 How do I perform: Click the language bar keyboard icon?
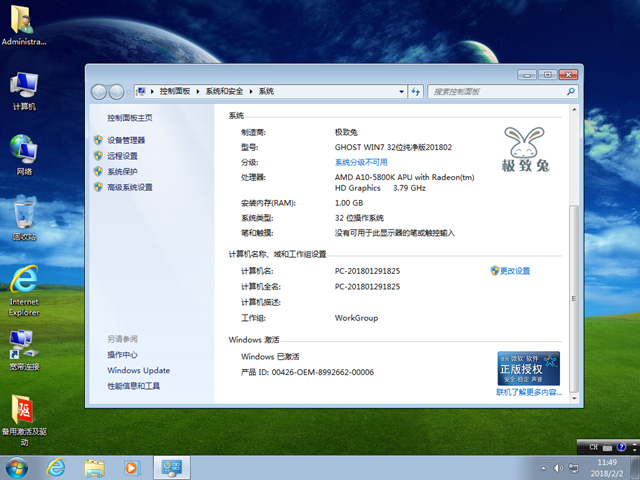(x=607, y=448)
